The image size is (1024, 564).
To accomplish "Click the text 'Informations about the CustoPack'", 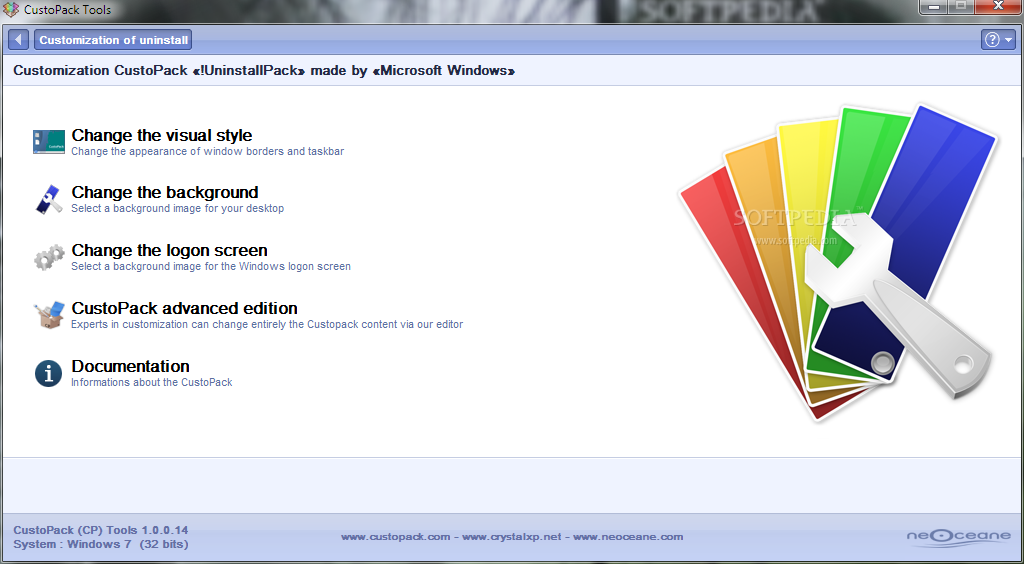I will [x=152, y=383].
